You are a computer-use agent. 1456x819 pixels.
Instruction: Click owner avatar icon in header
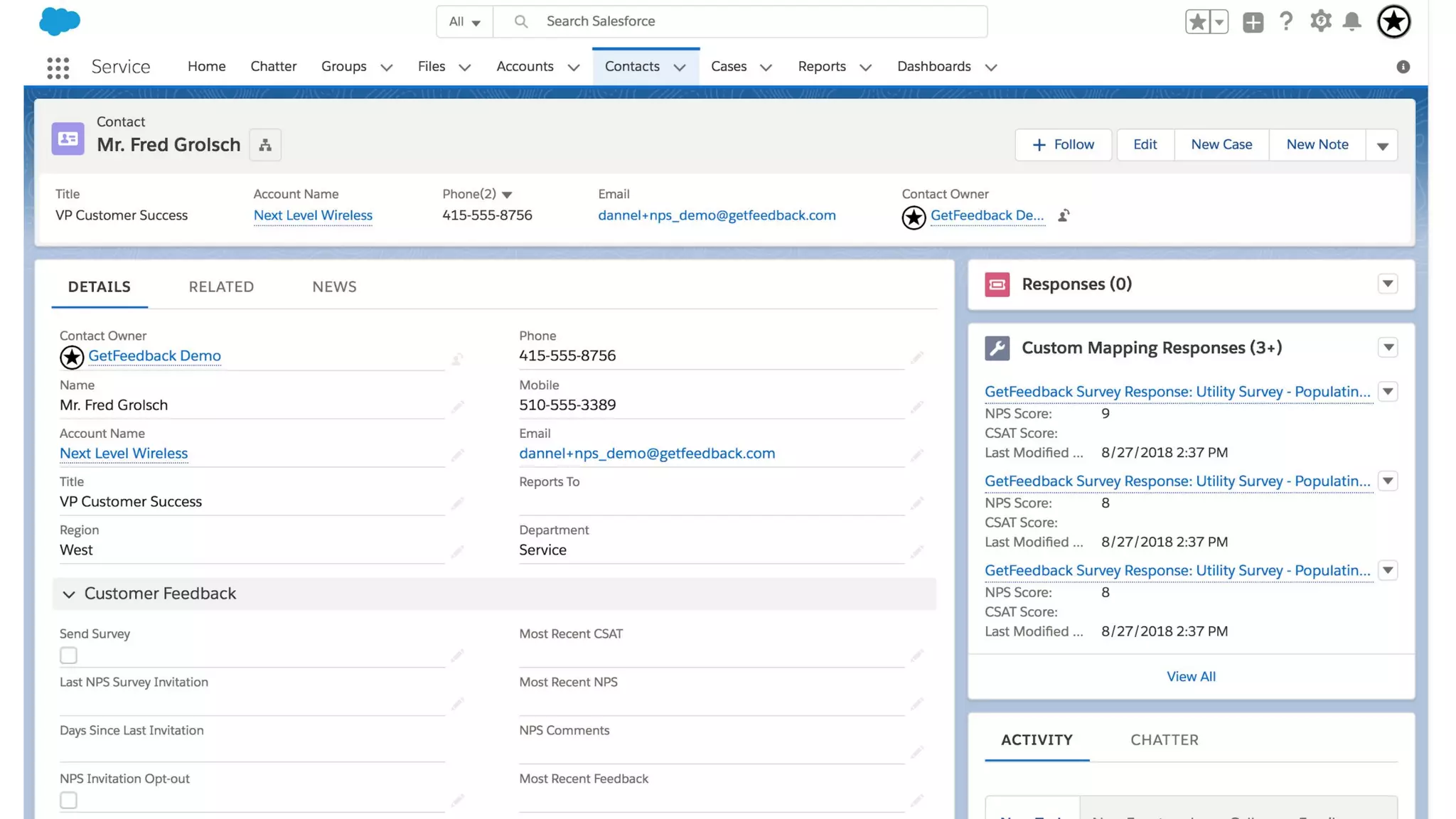[x=914, y=217]
